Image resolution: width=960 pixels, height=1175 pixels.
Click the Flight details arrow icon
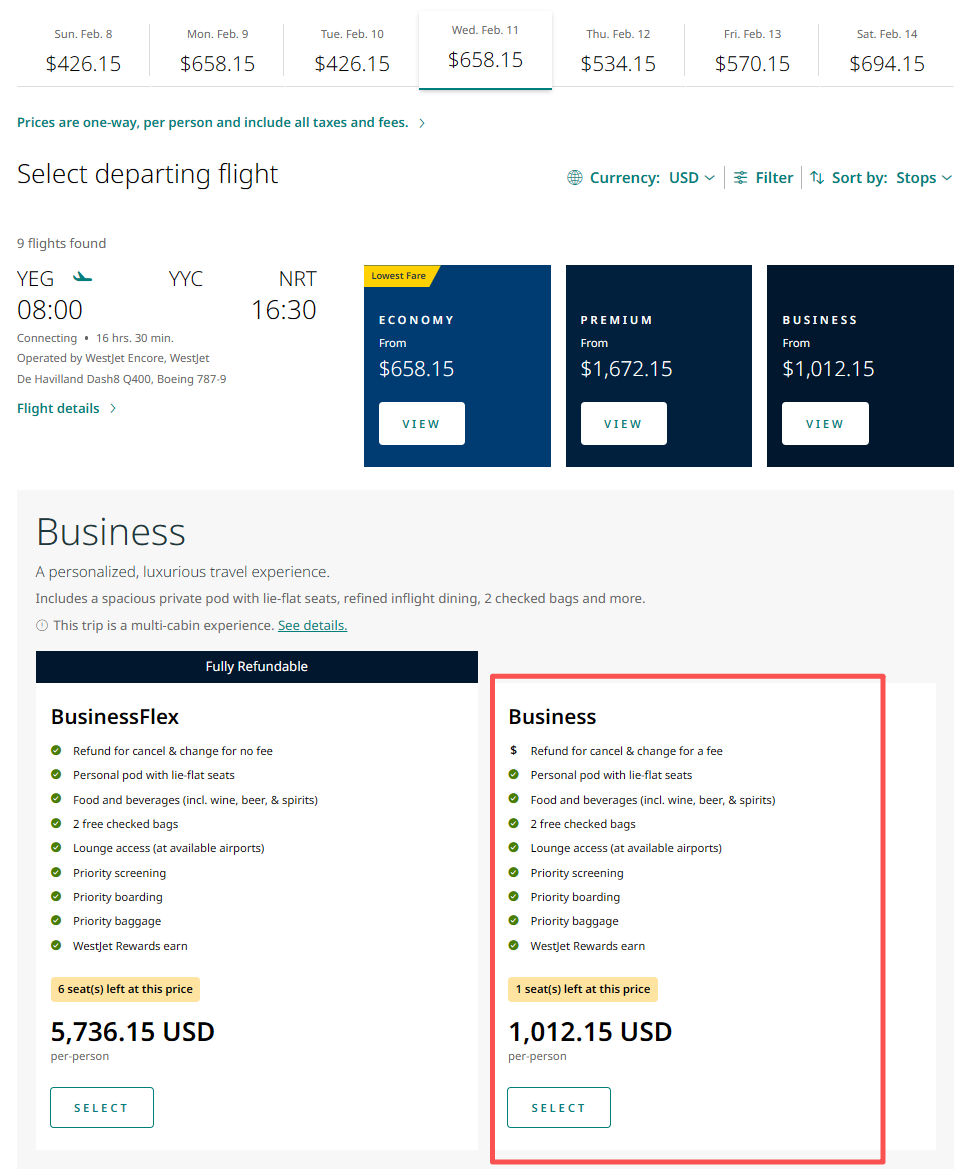point(113,409)
